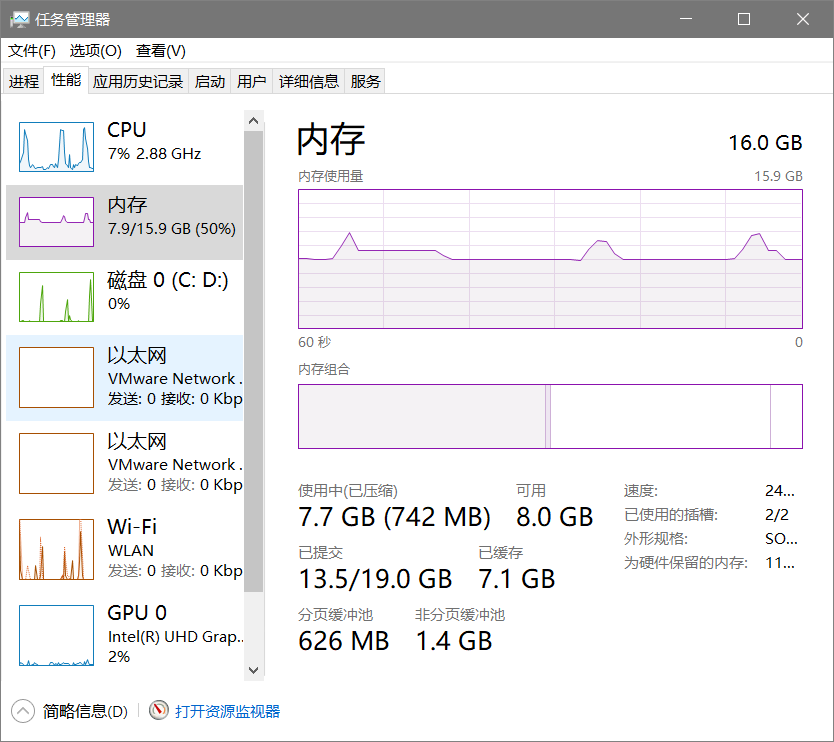The width and height of the screenshot is (834, 742).
Task: Open the 文件(F) menu
Action: click(x=32, y=51)
